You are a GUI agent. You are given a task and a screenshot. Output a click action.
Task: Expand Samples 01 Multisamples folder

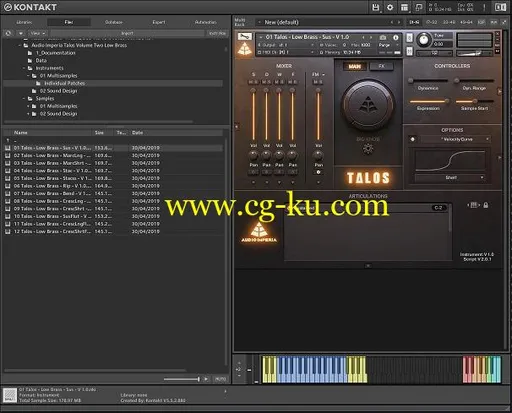[x=28, y=106]
